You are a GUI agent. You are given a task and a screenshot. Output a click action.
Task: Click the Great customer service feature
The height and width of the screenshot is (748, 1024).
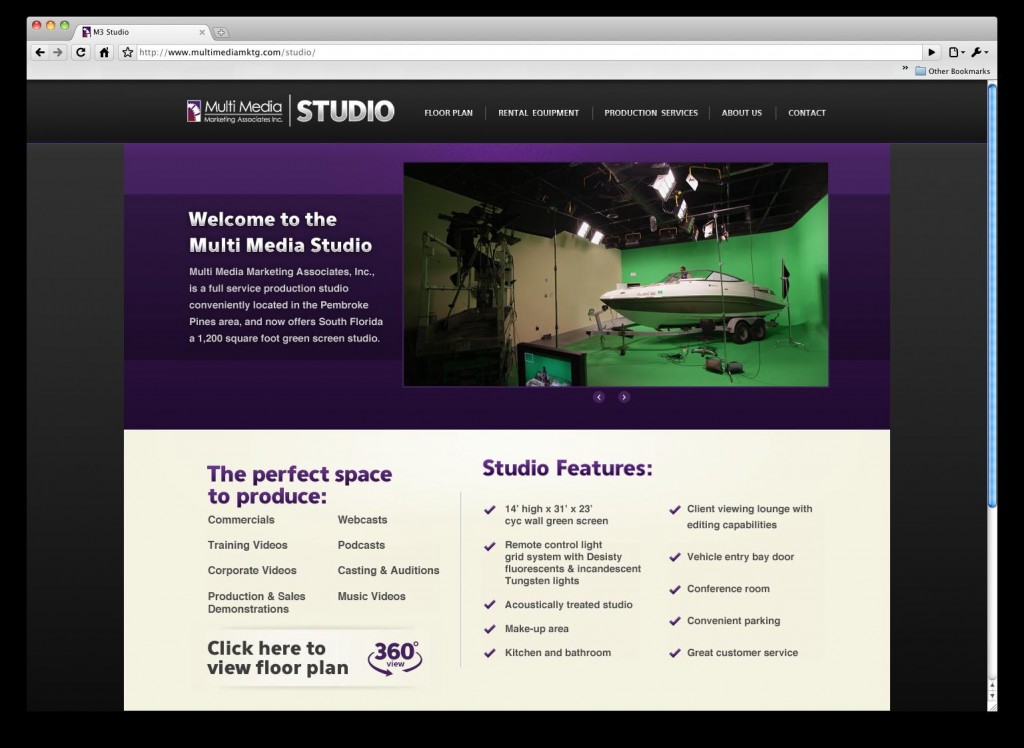(743, 653)
